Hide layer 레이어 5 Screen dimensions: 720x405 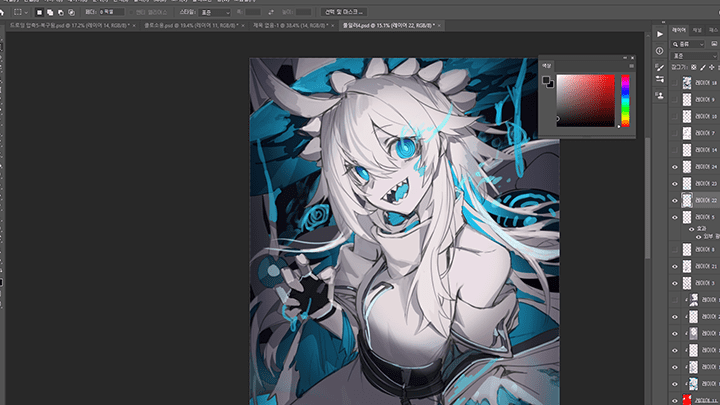(675, 217)
